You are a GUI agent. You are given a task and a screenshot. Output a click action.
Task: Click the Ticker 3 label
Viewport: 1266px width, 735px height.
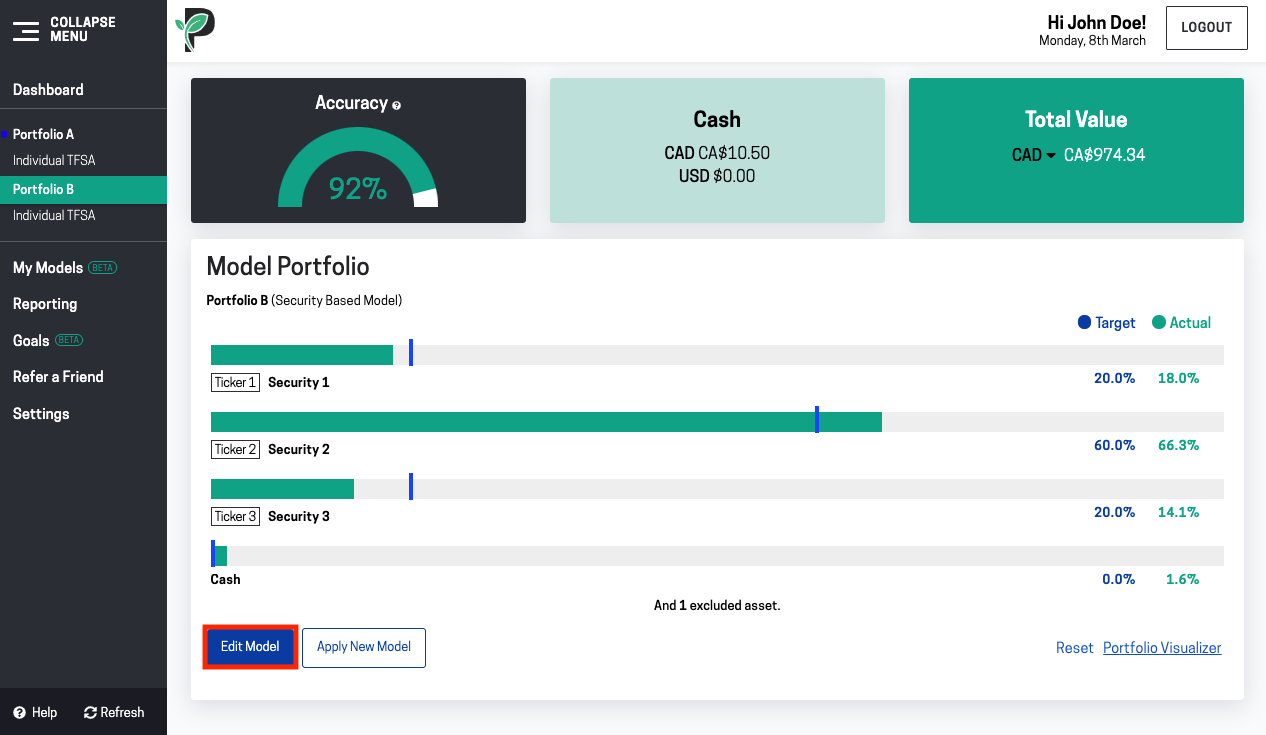[235, 517]
